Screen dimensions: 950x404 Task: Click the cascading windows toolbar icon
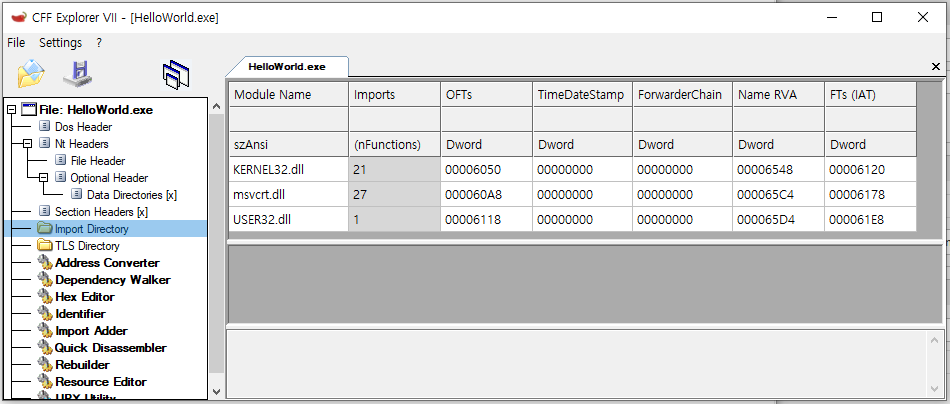[176, 75]
